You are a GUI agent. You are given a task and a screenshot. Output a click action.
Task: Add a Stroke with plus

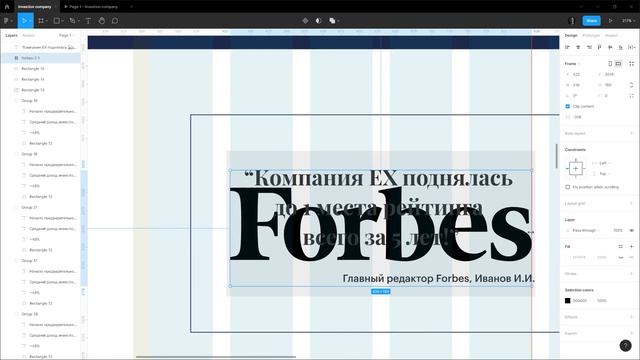point(631,273)
